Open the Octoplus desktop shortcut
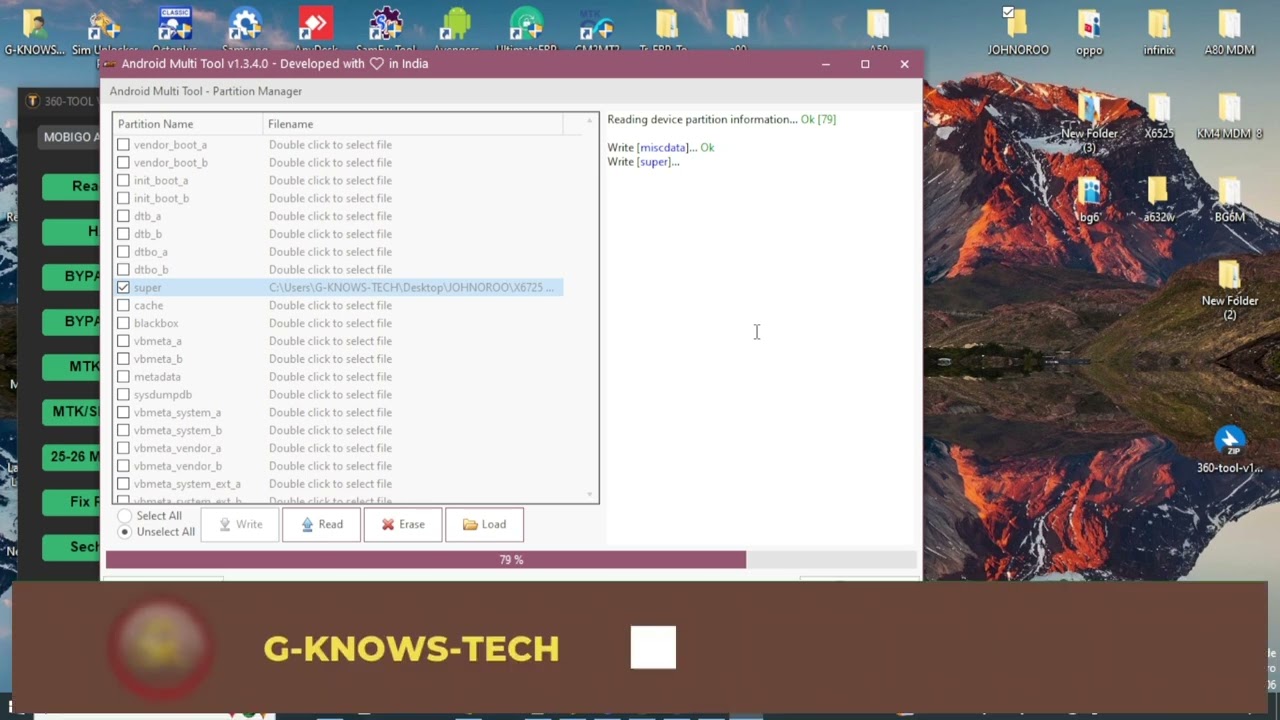 (x=175, y=30)
